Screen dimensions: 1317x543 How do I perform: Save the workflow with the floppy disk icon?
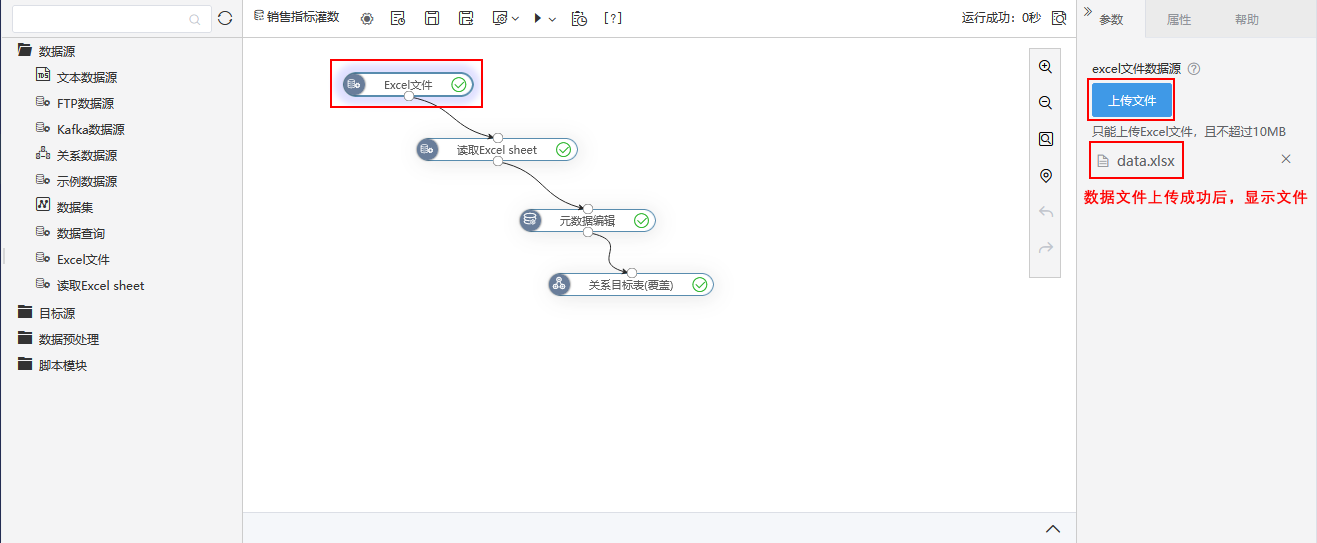point(432,18)
